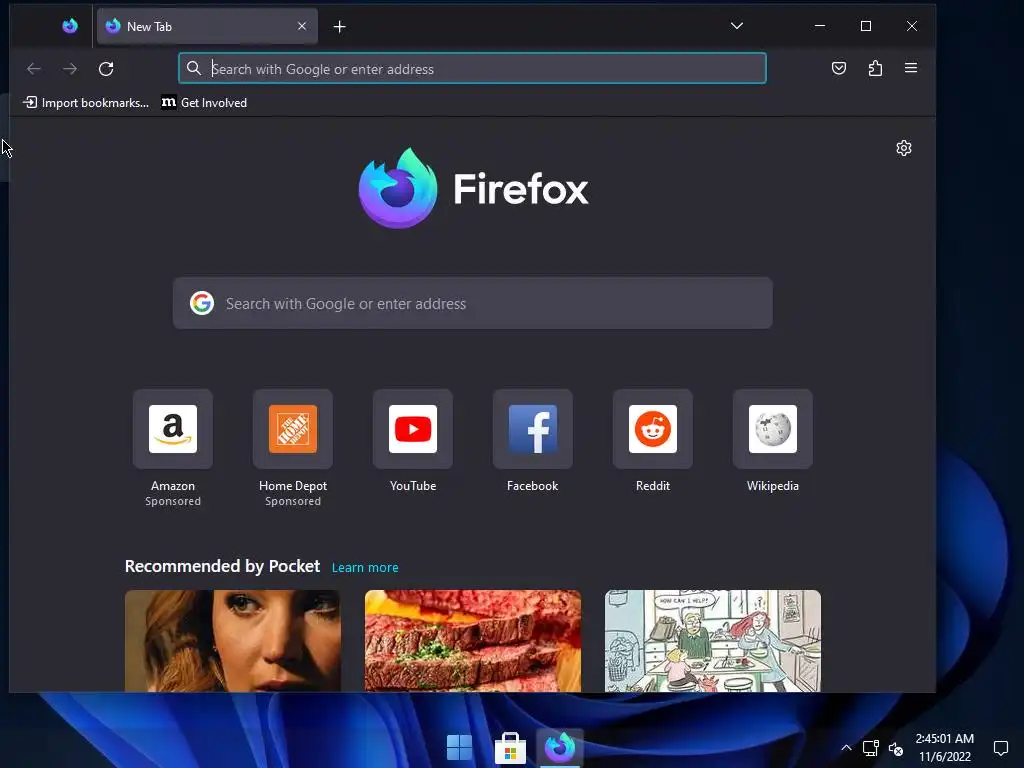
Task: Select the New Tab tab
Action: (x=207, y=26)
